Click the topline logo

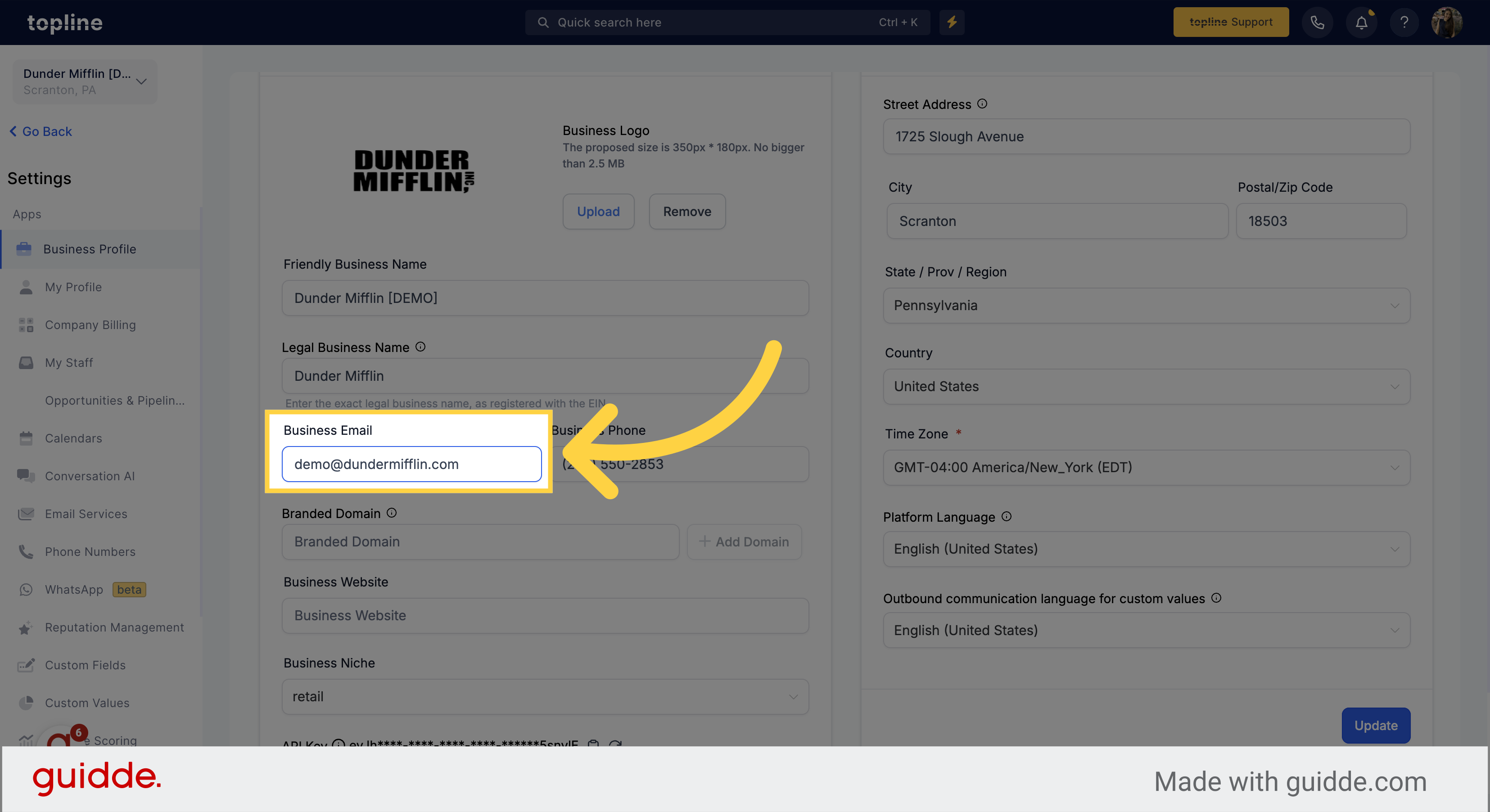pyautogui.click(x=65, y=22)
